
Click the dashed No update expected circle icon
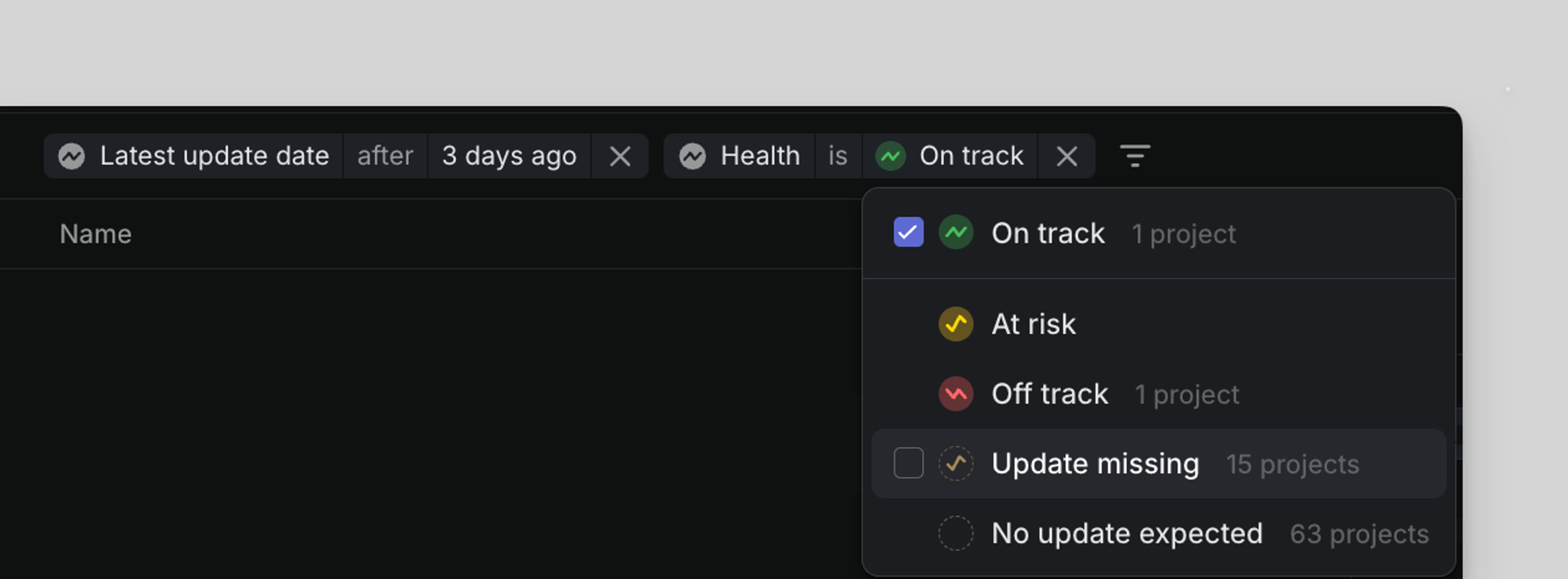(x=955, y=533)
